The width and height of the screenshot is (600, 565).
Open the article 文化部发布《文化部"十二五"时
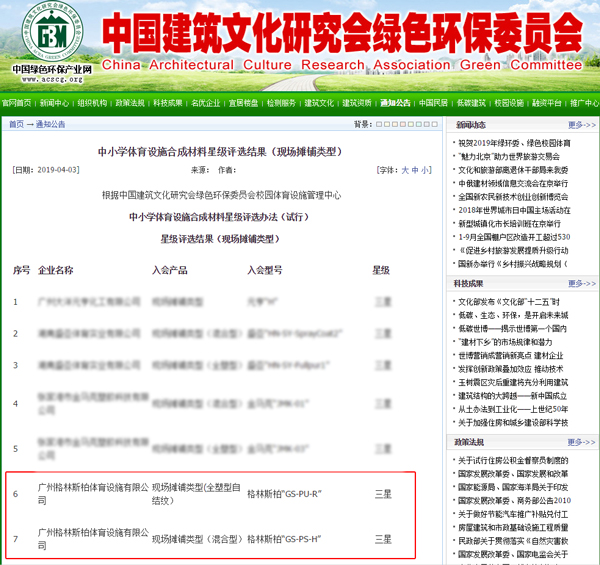pos(509,302)
